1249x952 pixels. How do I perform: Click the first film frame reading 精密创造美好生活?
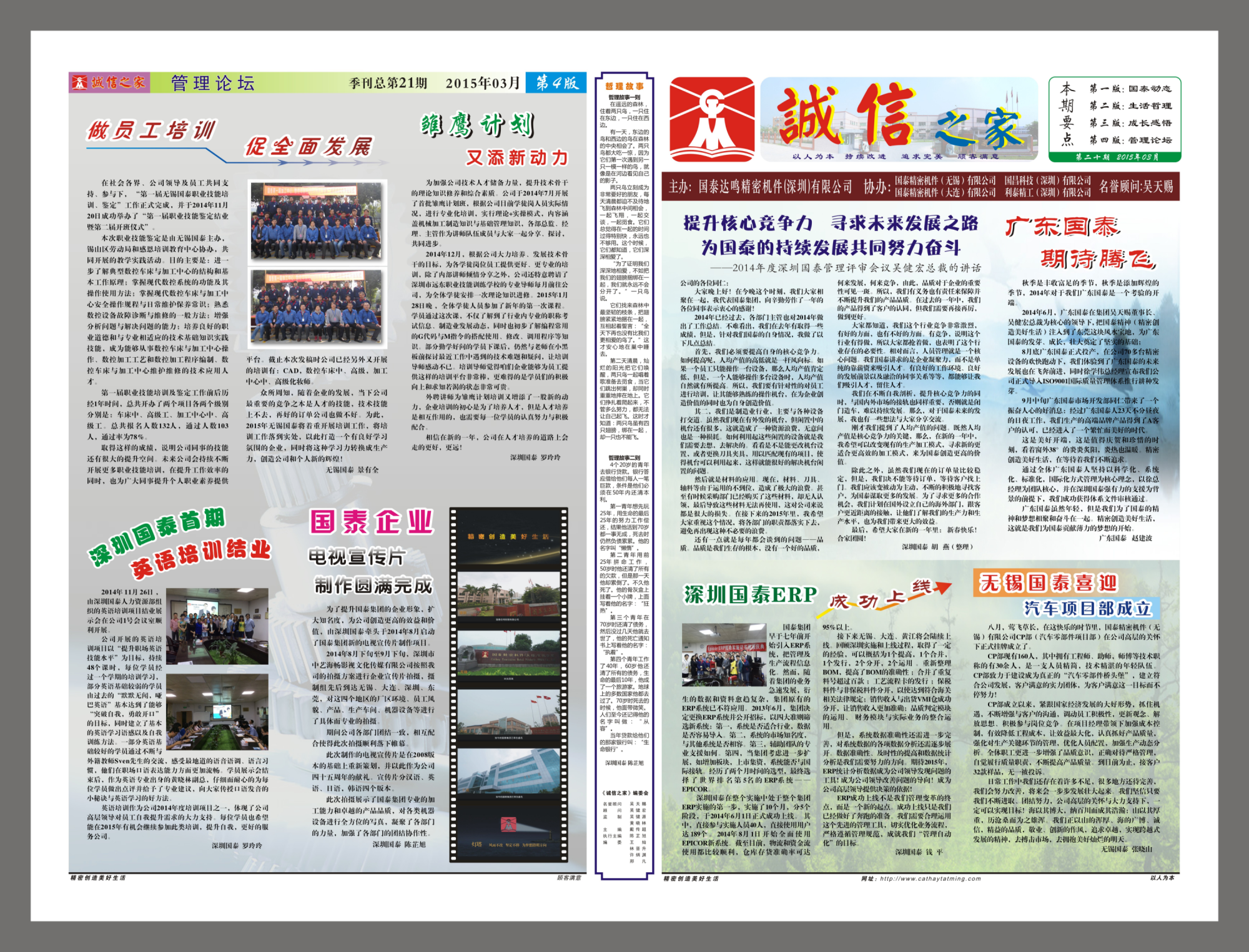tap(510, 539)
